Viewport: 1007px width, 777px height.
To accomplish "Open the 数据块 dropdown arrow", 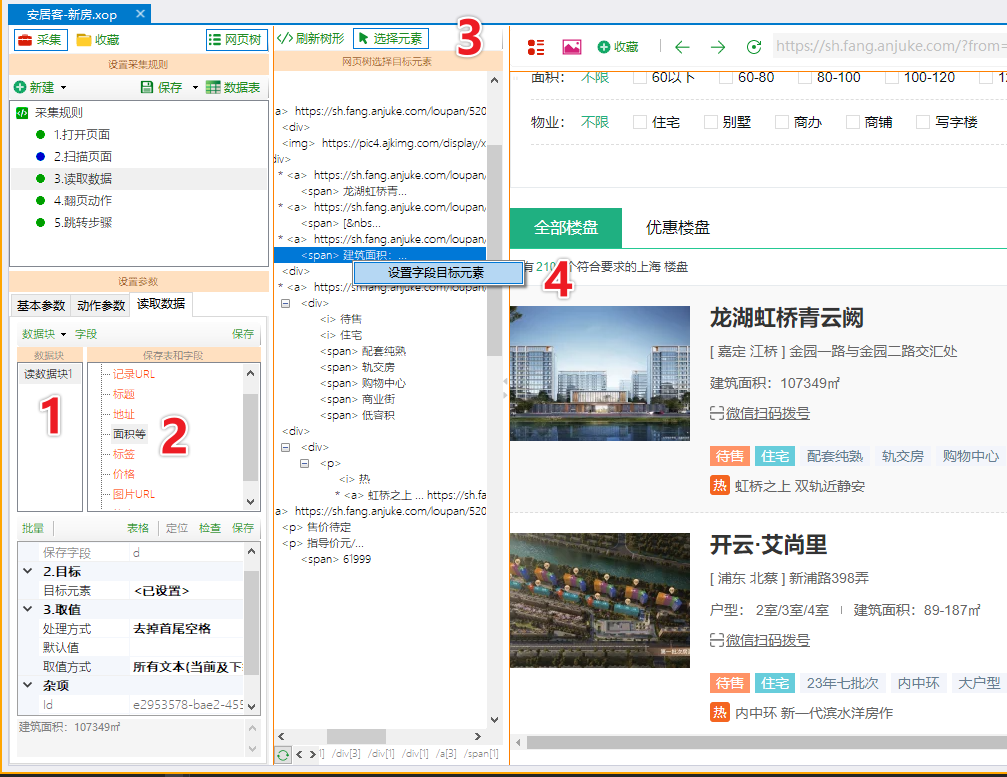I will [63, 335].
